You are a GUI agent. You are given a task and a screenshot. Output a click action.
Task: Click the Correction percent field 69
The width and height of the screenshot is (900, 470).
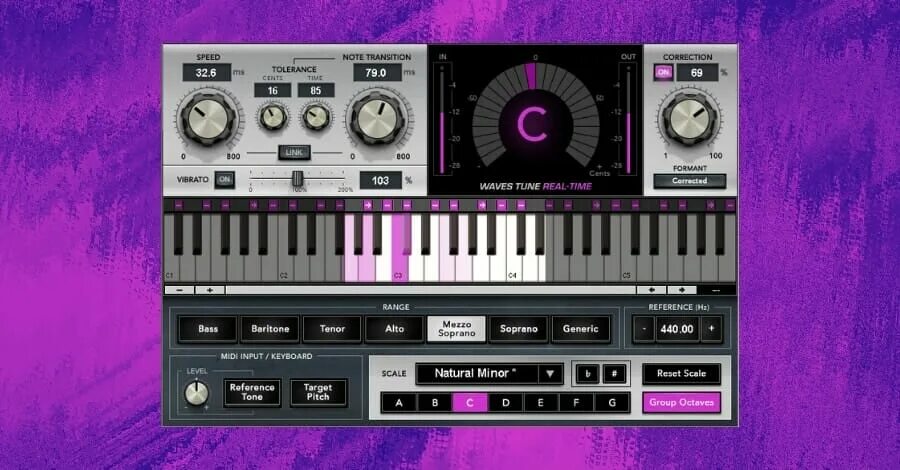pyautogui.click(x=697, y=73)
